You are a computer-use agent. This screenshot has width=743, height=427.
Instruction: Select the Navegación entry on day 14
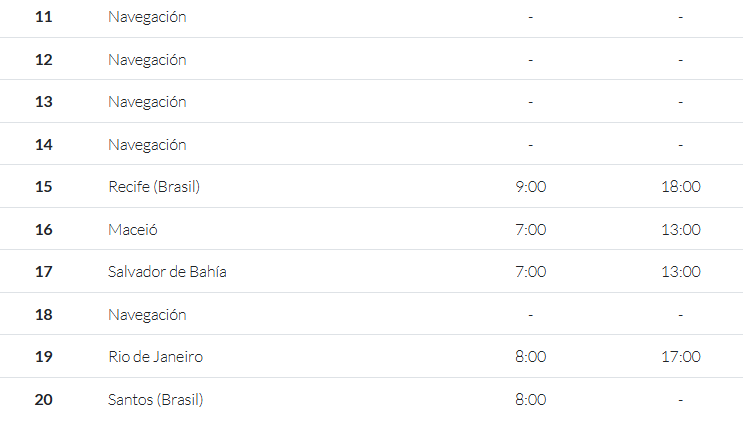coord(147,145)
